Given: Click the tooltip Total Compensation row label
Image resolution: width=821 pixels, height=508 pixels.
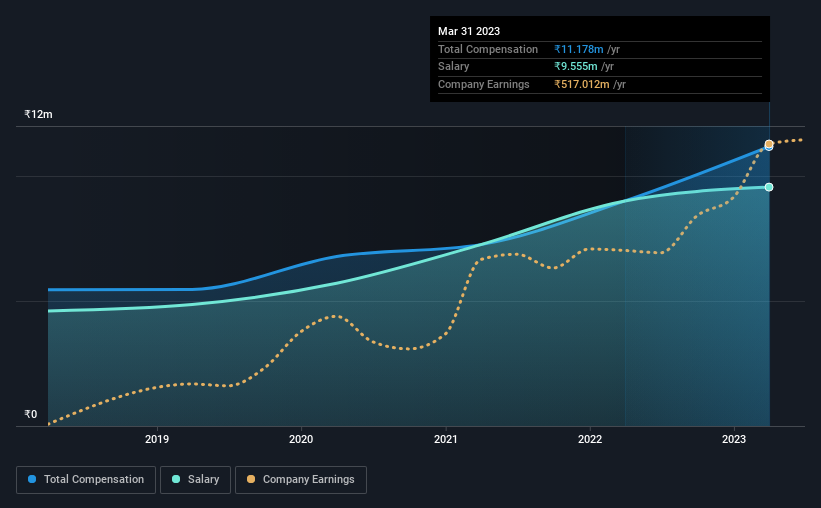Looking at the screenshot, I should [487, 49].
